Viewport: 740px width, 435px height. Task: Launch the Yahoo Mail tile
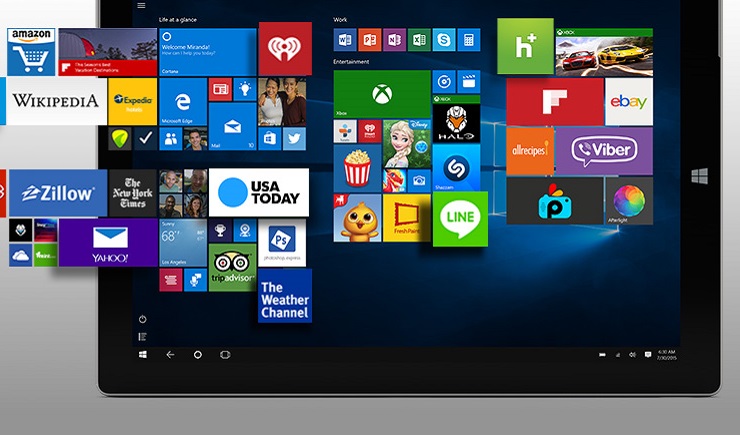tap(109, 243)
